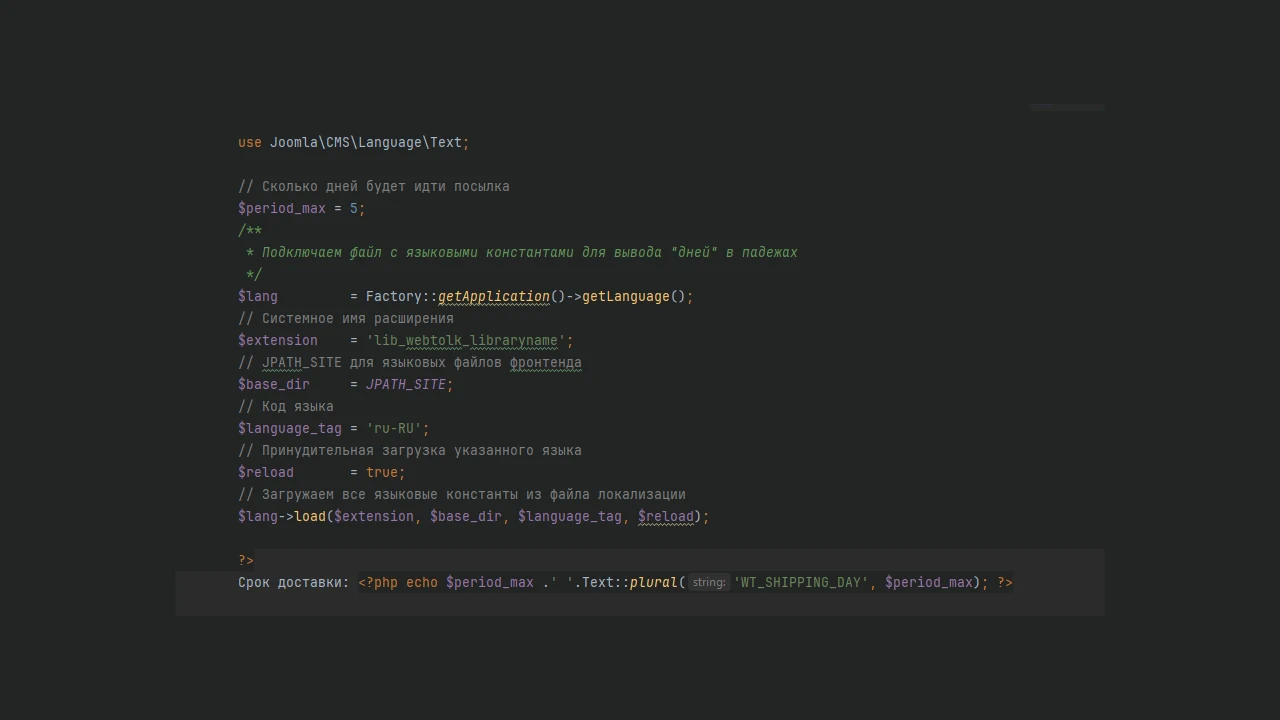
Task: Click the JPATH_SITE constant value
Action: click(405, 384)
